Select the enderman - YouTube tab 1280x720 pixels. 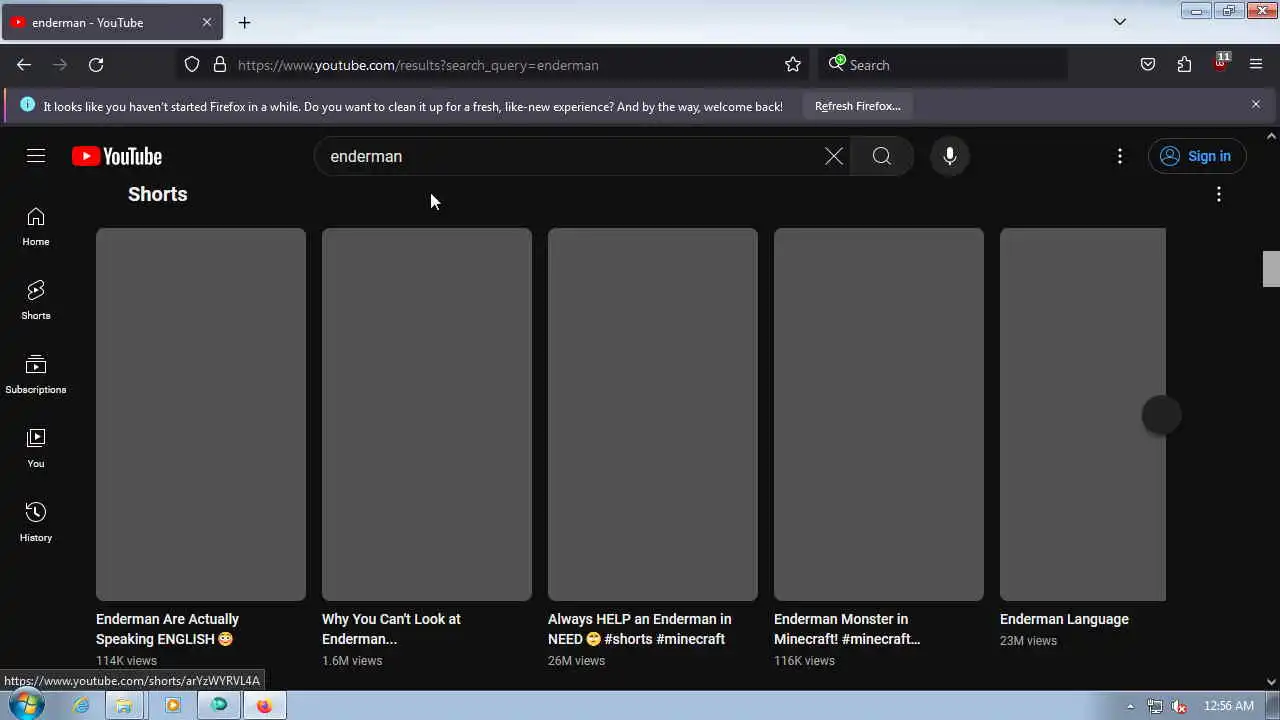[x=112, y=22]
